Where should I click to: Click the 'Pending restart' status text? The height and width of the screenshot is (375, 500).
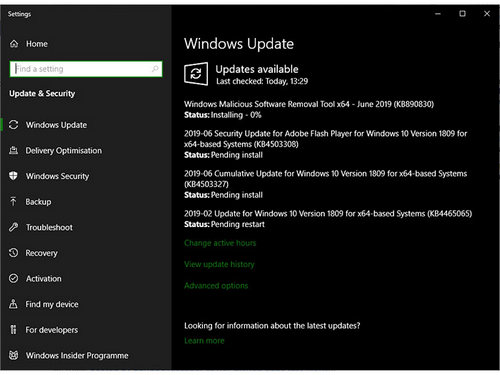tap(238, 224)
